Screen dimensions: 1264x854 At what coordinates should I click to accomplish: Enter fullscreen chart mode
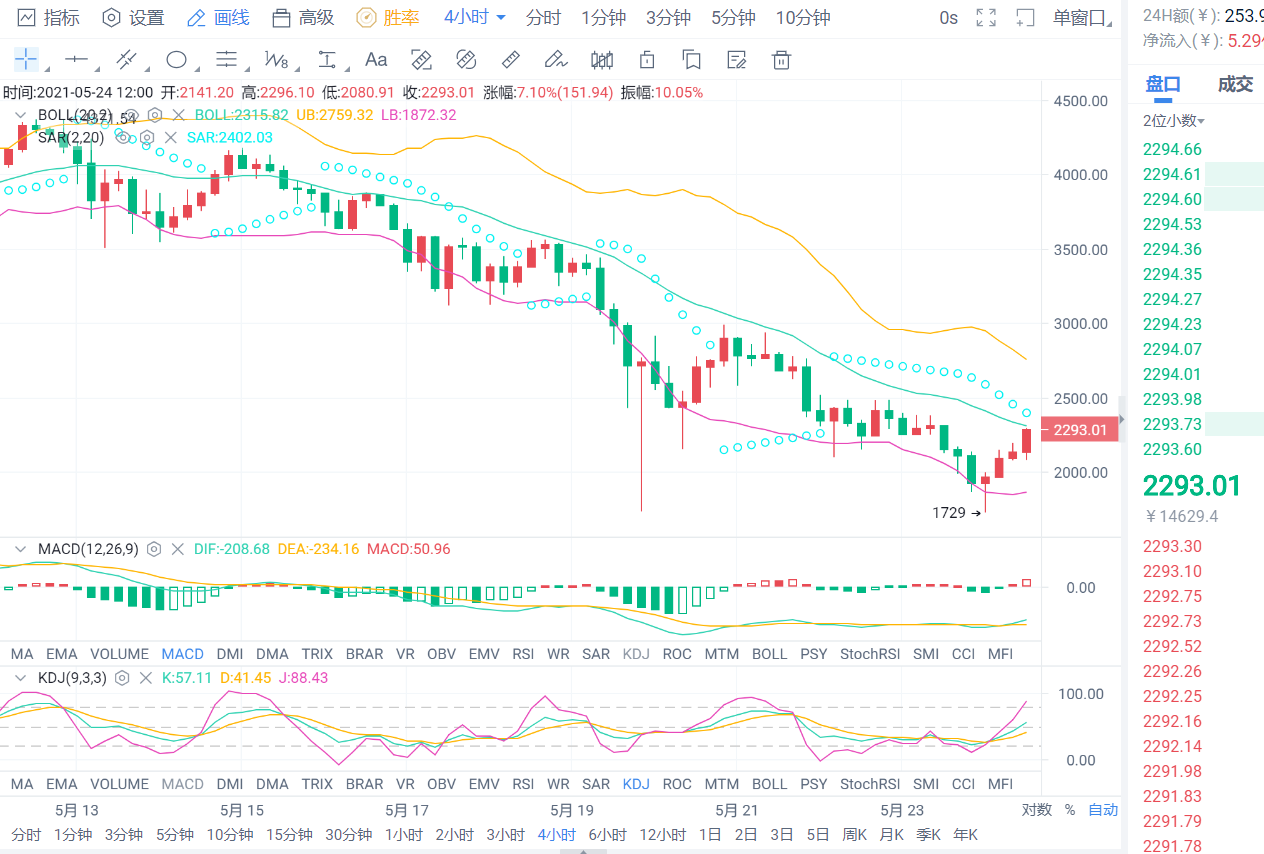pos(986,18)
